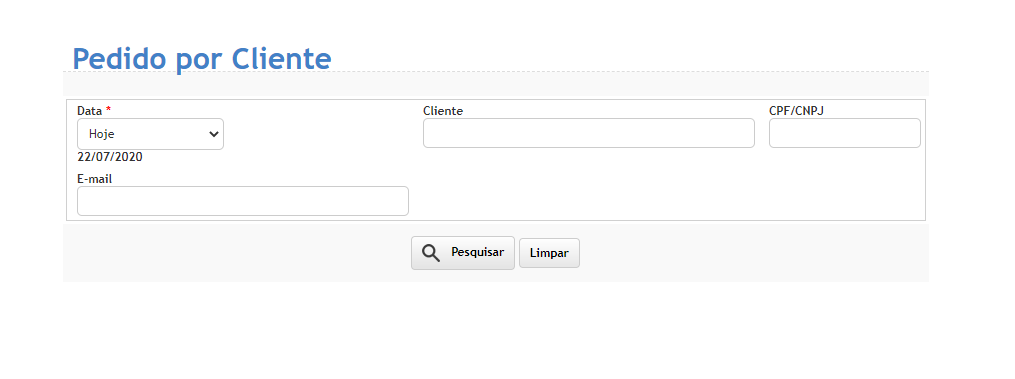Click the Data field label
The image size is (1015, 379).
point(90,111)
